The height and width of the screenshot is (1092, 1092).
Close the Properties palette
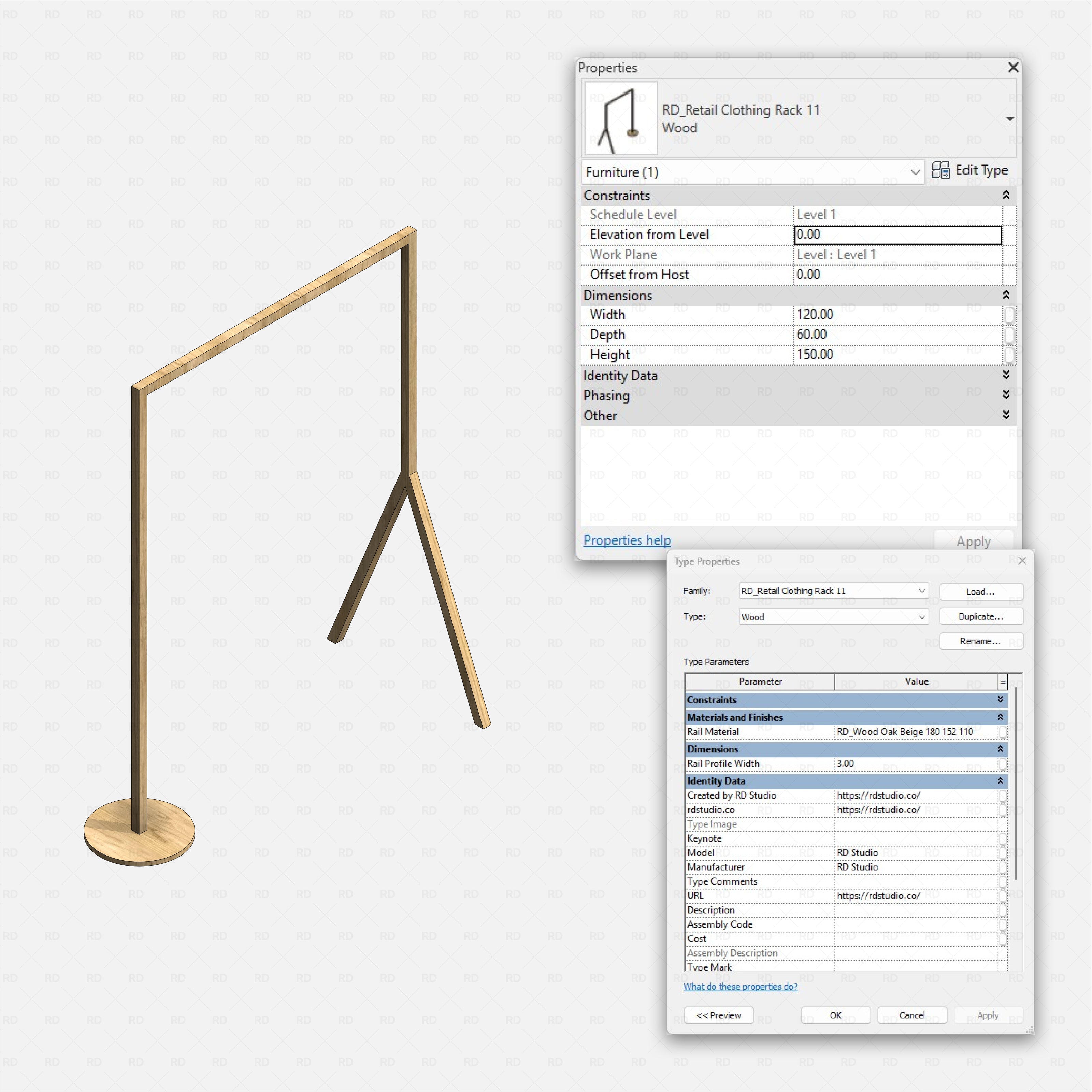click(x=1013, y=68)
